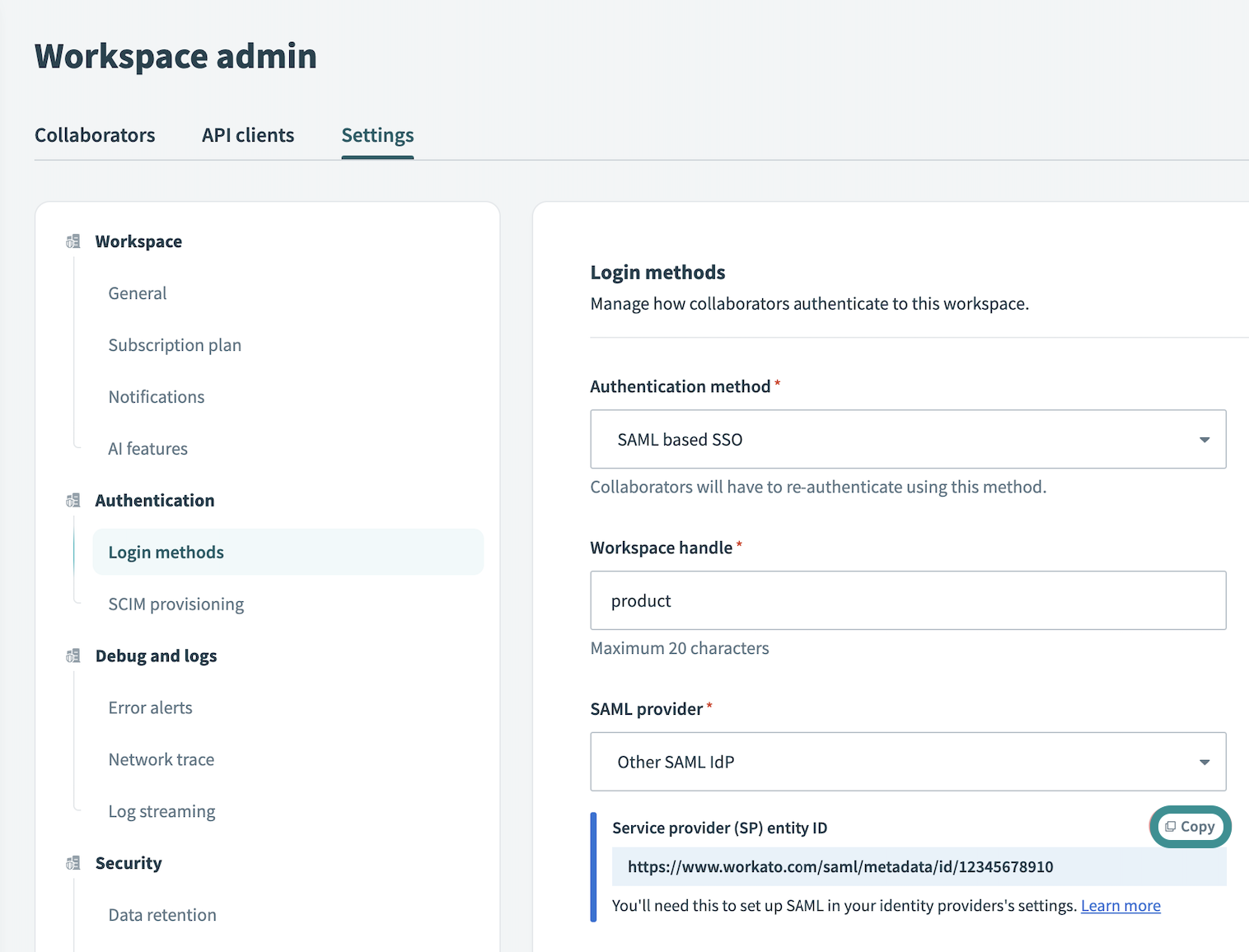This screenshot has width=1249, height=952.
Task: Click the Workspace handle input field
Action: [x=907, y=600]
